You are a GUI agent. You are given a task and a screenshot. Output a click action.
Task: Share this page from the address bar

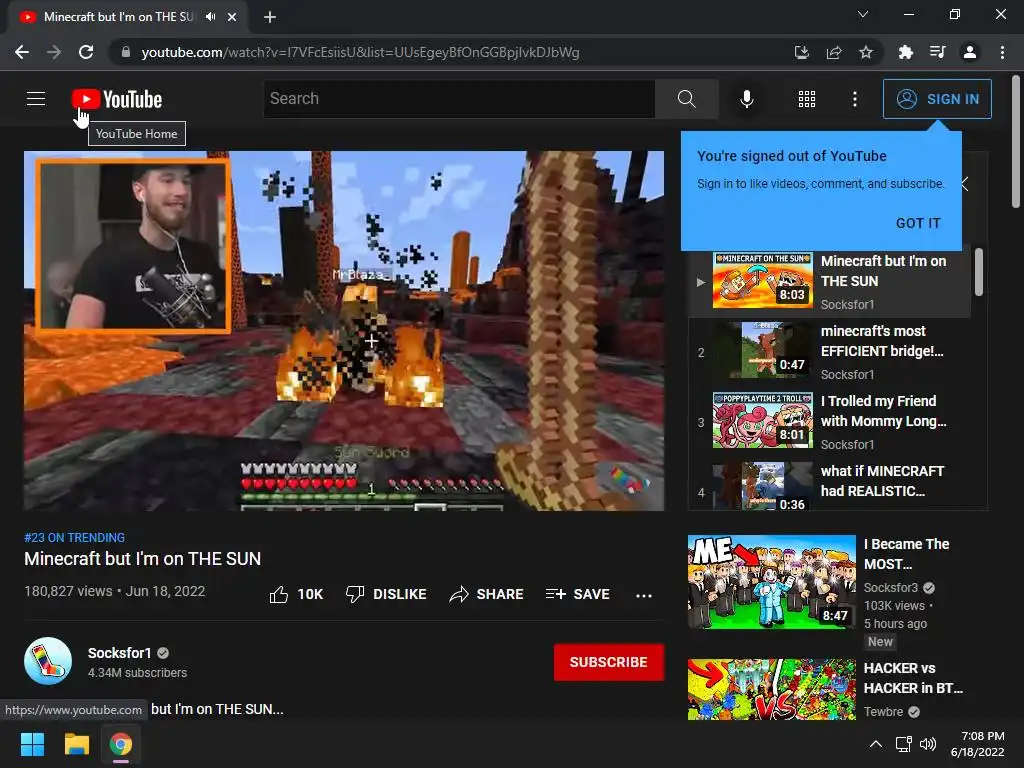pyautogui.click(x=833, y=52)
